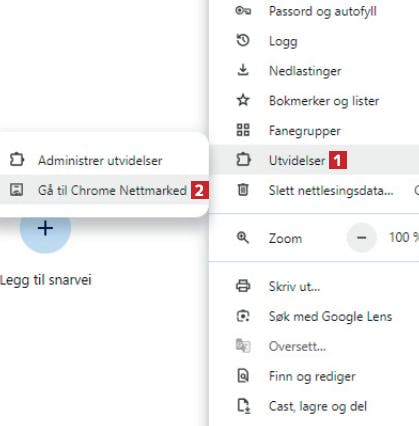Click the trash icon beside Slett nettlesingsdata

pyautogui.click(x=243, y=190)
